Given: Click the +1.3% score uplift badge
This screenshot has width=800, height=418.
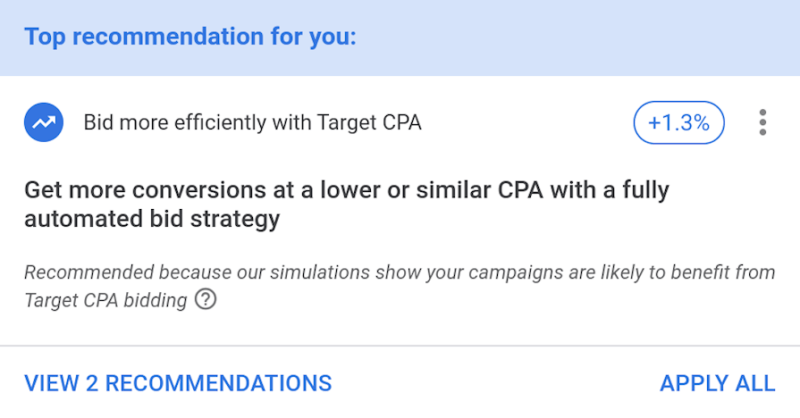Looking at the screenshot, I should (x=679, y=123).
